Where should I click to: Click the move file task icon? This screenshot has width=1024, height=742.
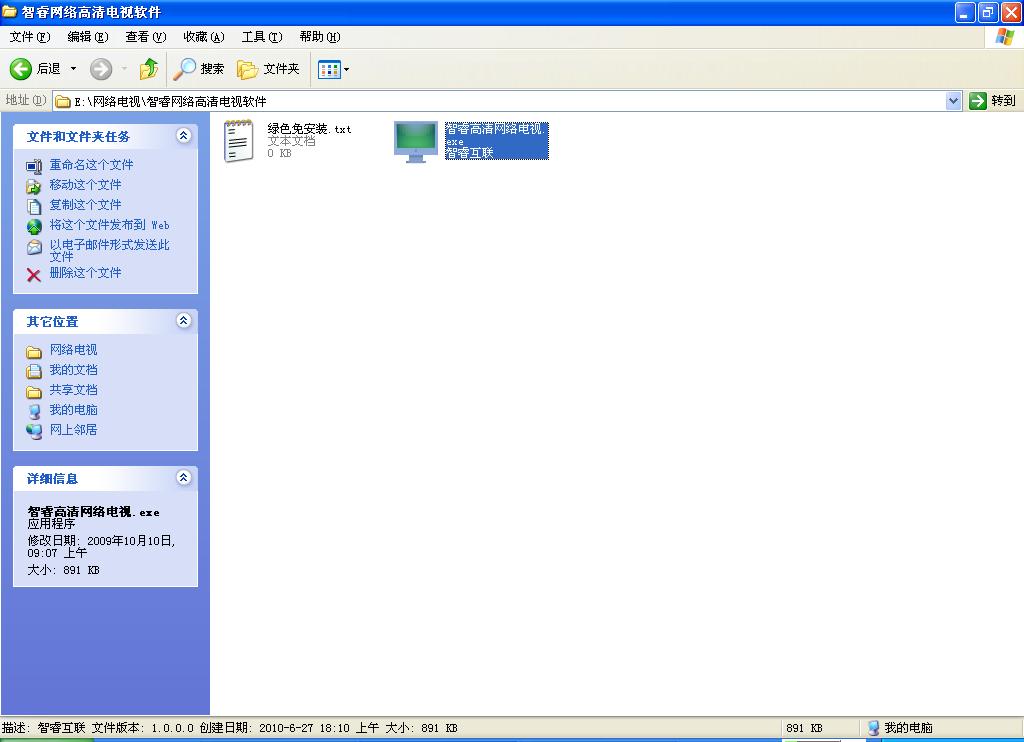34,187
